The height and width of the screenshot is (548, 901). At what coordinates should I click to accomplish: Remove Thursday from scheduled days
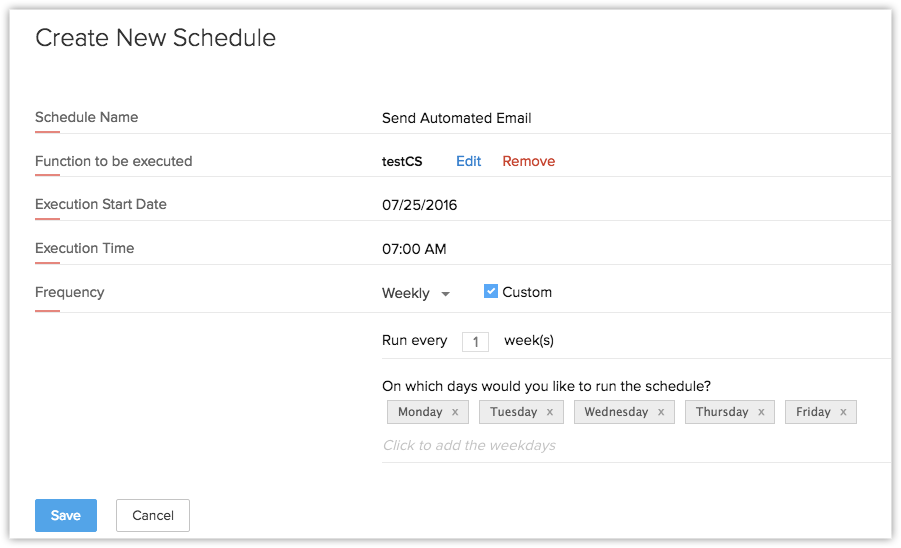point(761,412)
